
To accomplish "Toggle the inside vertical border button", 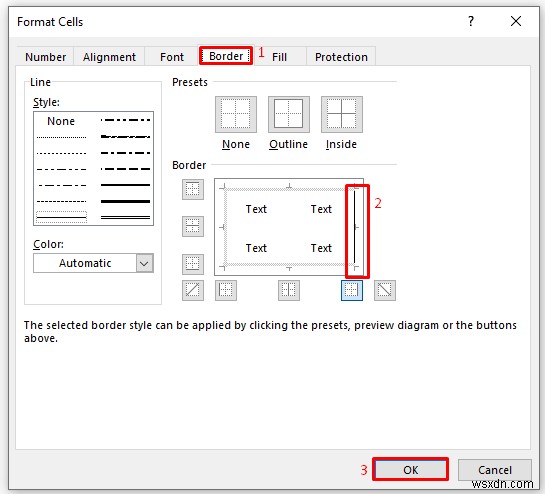I will 288,290.
